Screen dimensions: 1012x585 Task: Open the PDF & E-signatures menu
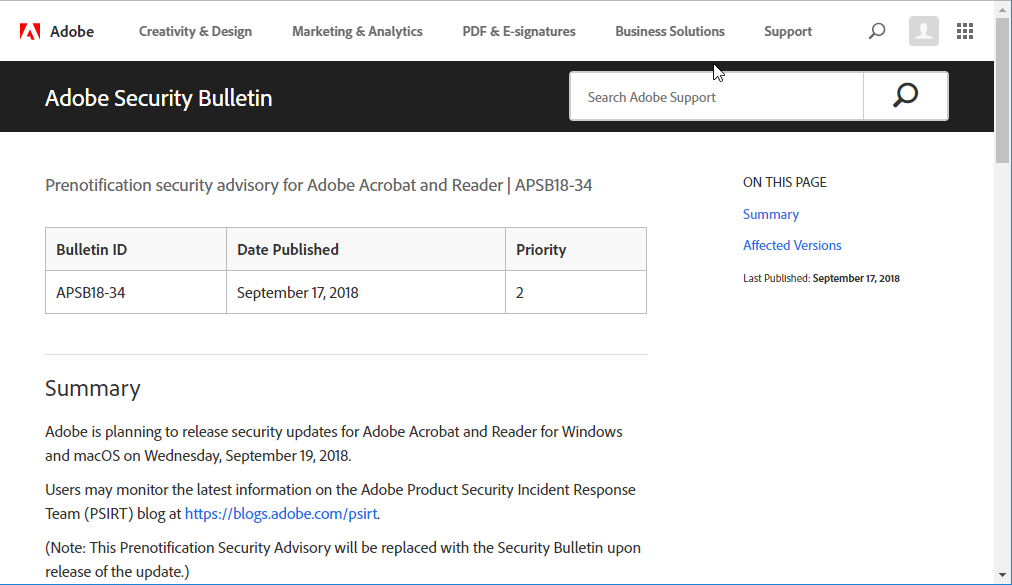[x=518, y=31]
